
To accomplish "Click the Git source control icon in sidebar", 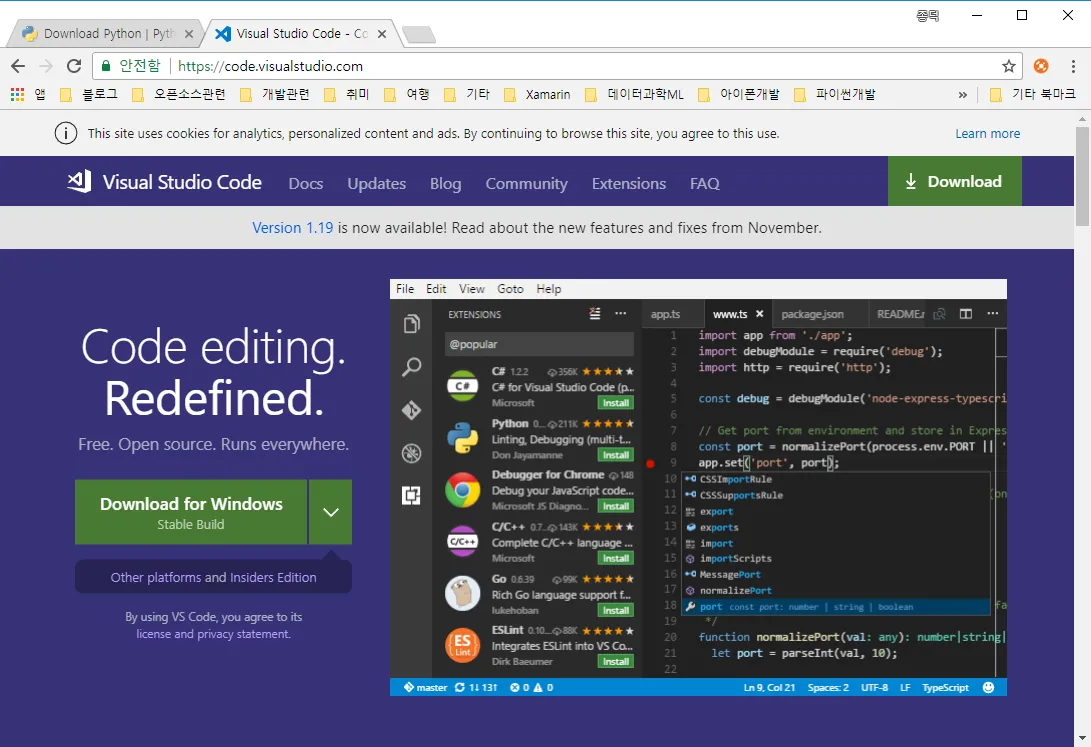I will (412, 410).
